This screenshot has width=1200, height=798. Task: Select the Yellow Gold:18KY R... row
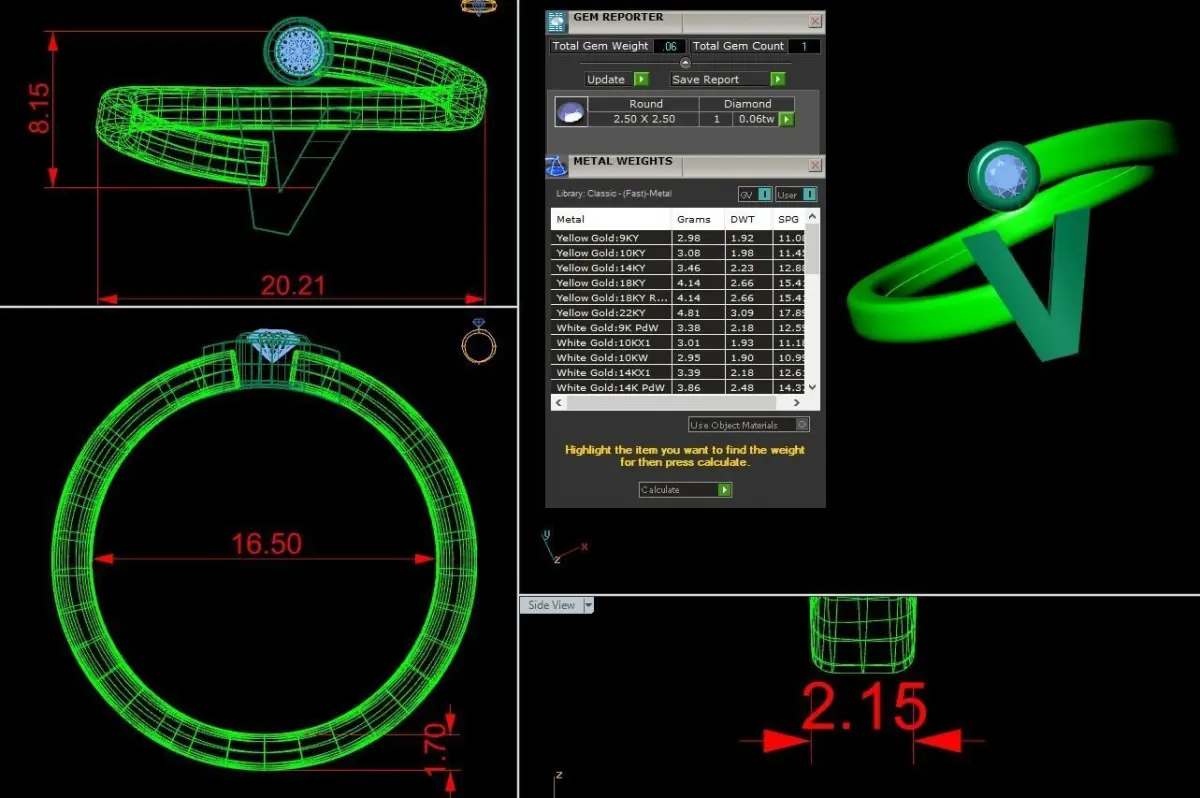678,298
